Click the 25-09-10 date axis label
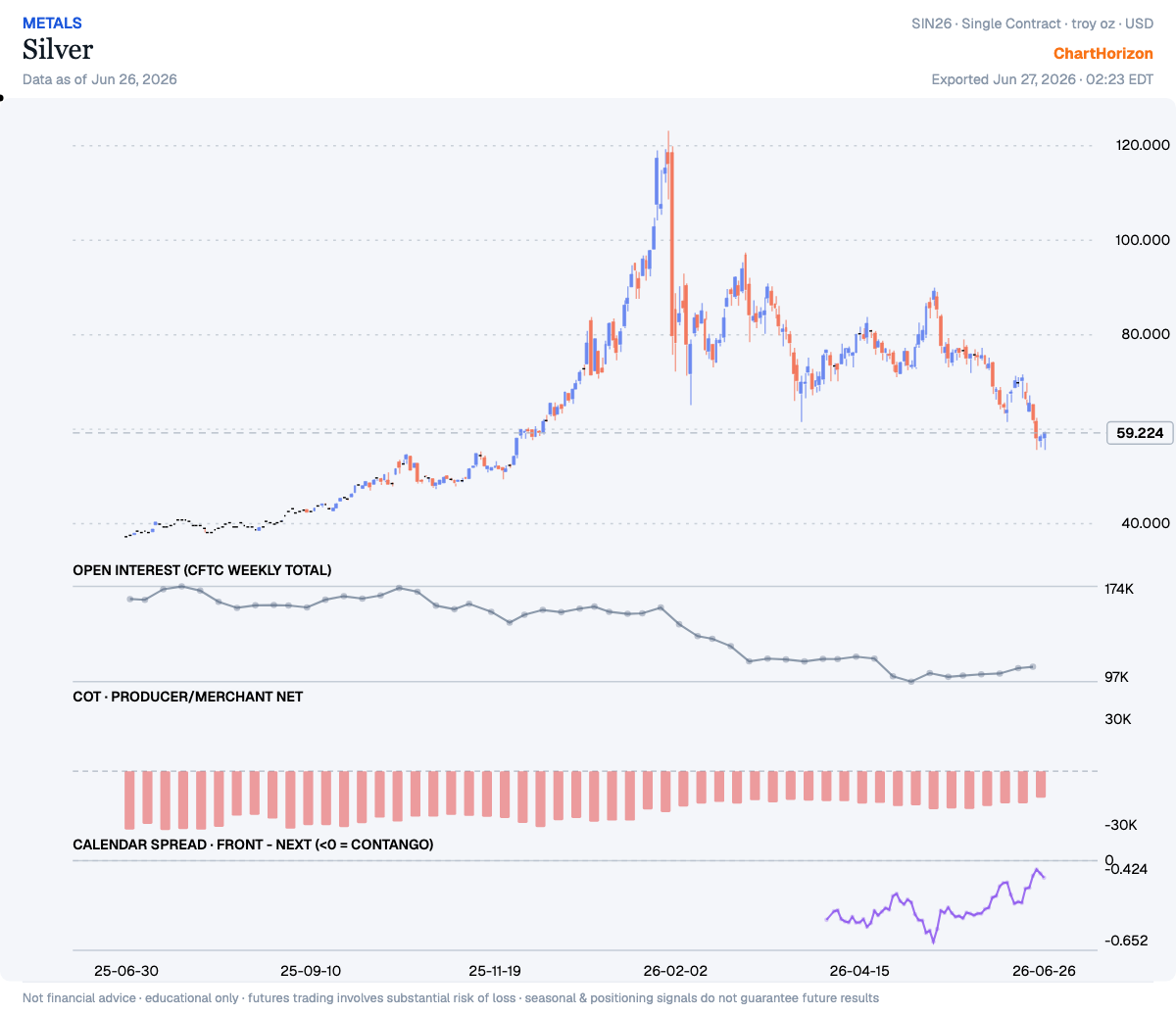The height and width of the screenshot is (1015, 1176). tap(311, 971)
